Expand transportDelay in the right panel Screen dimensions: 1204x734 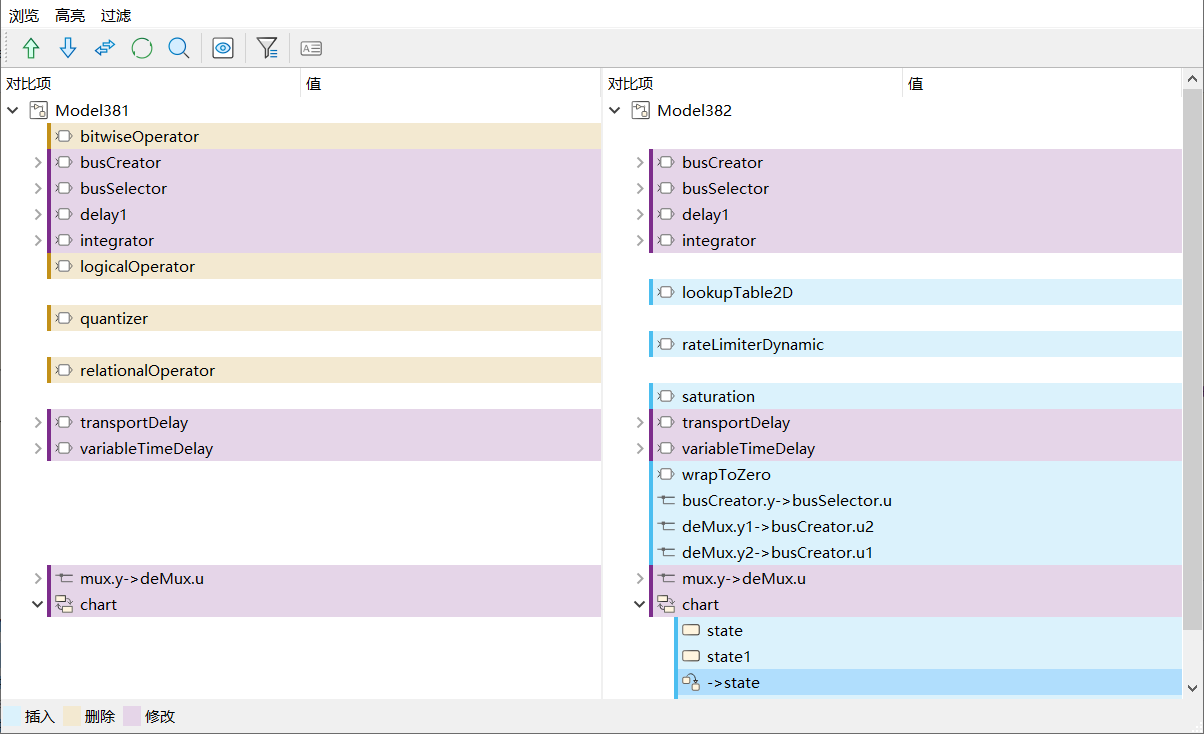pos(640,422)
